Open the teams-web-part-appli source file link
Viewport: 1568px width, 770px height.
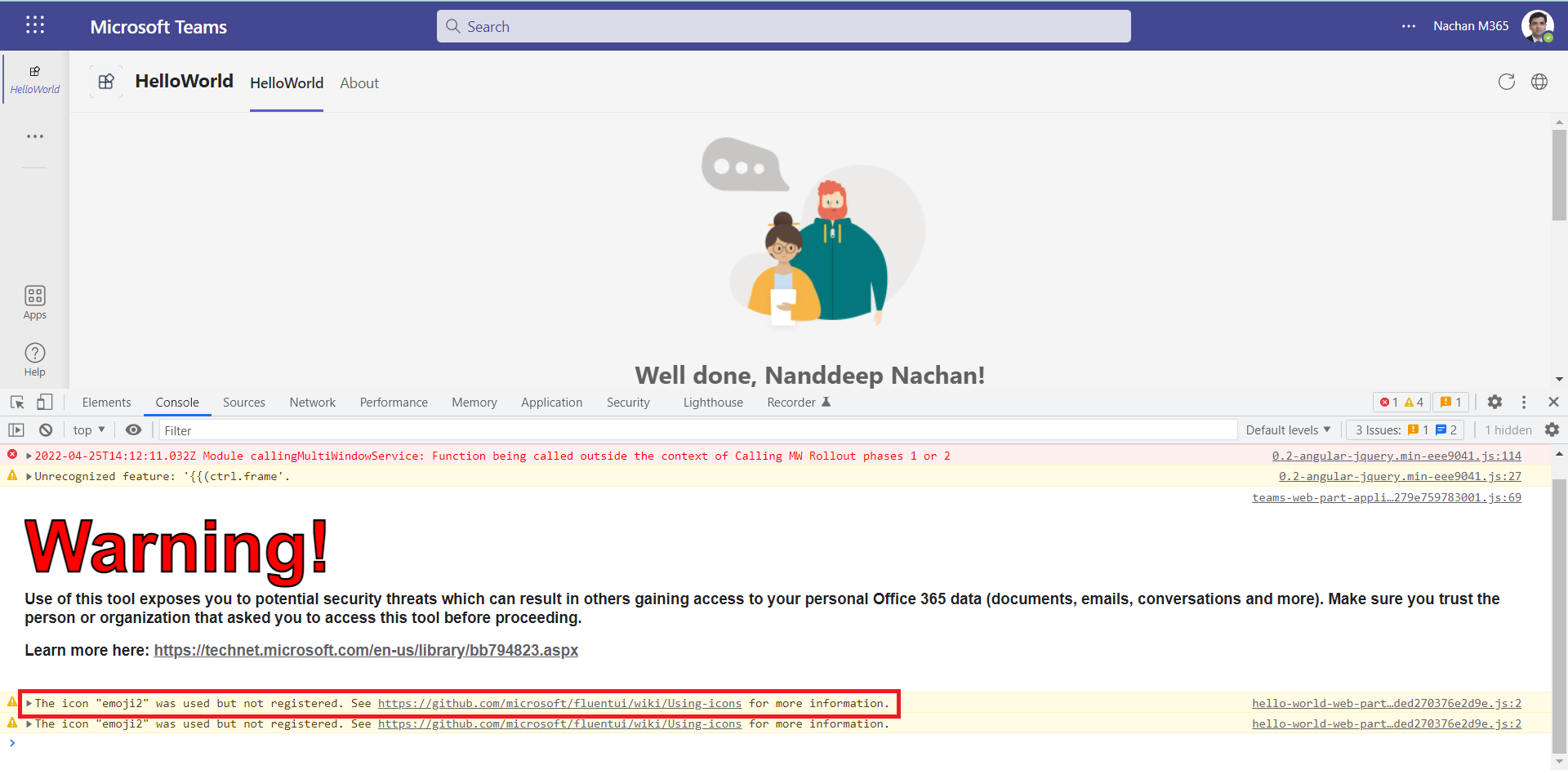1386,497
